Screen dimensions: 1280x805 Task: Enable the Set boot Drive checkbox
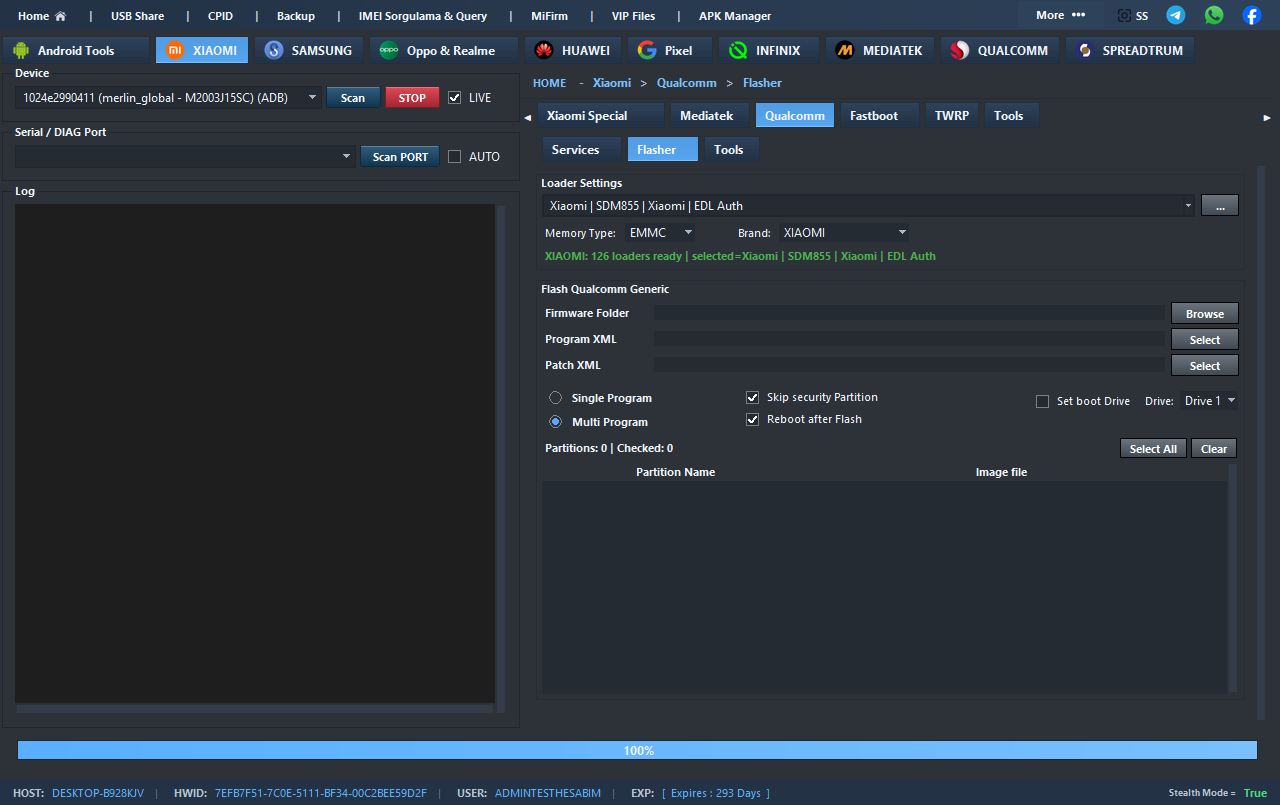coord(1043,401)
